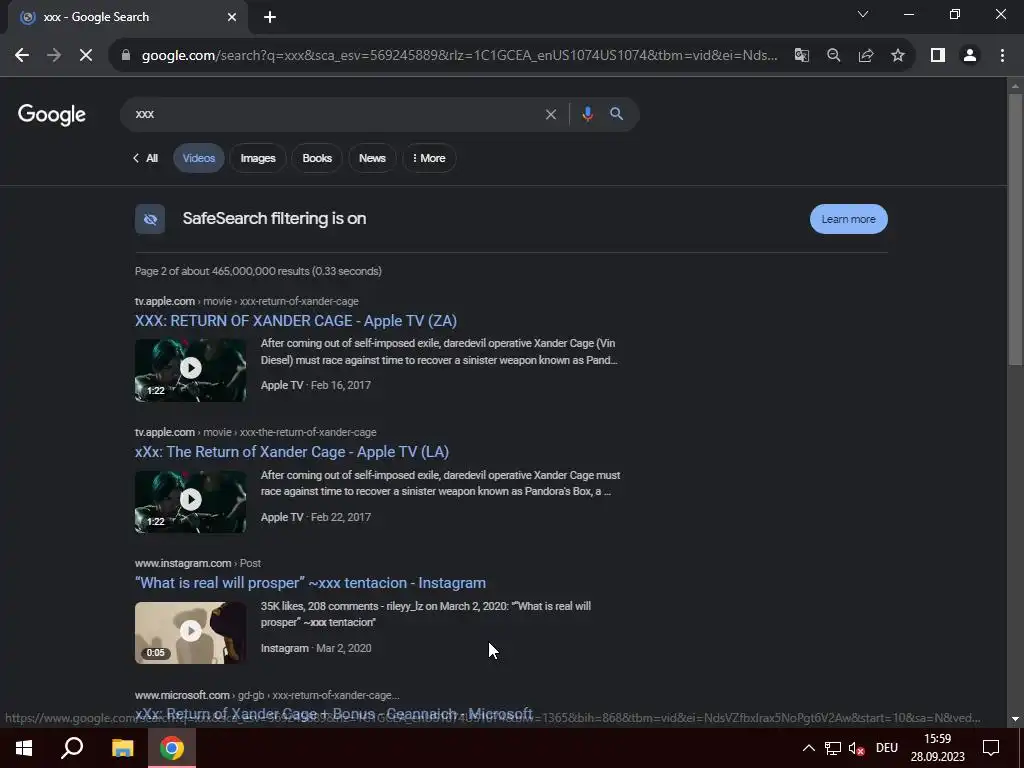This screenshot has height=768, width=1024.
Task: Click the zoom magnifier icon in address bar
Action: 833,56
